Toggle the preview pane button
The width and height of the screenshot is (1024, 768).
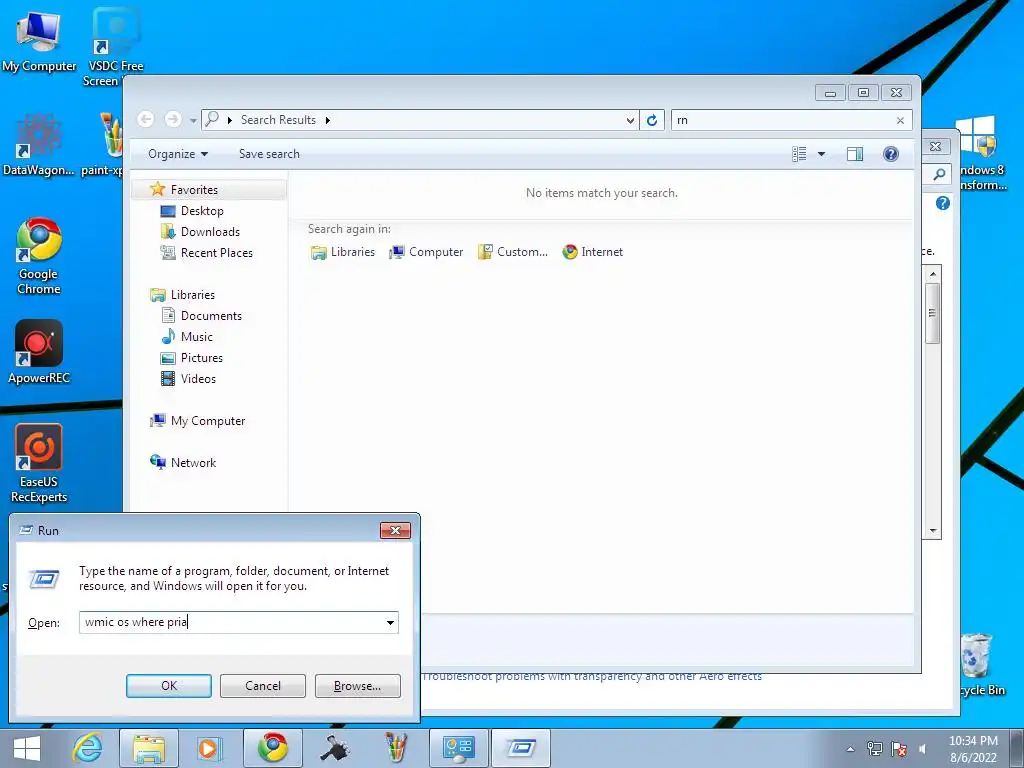click(855, 154)
